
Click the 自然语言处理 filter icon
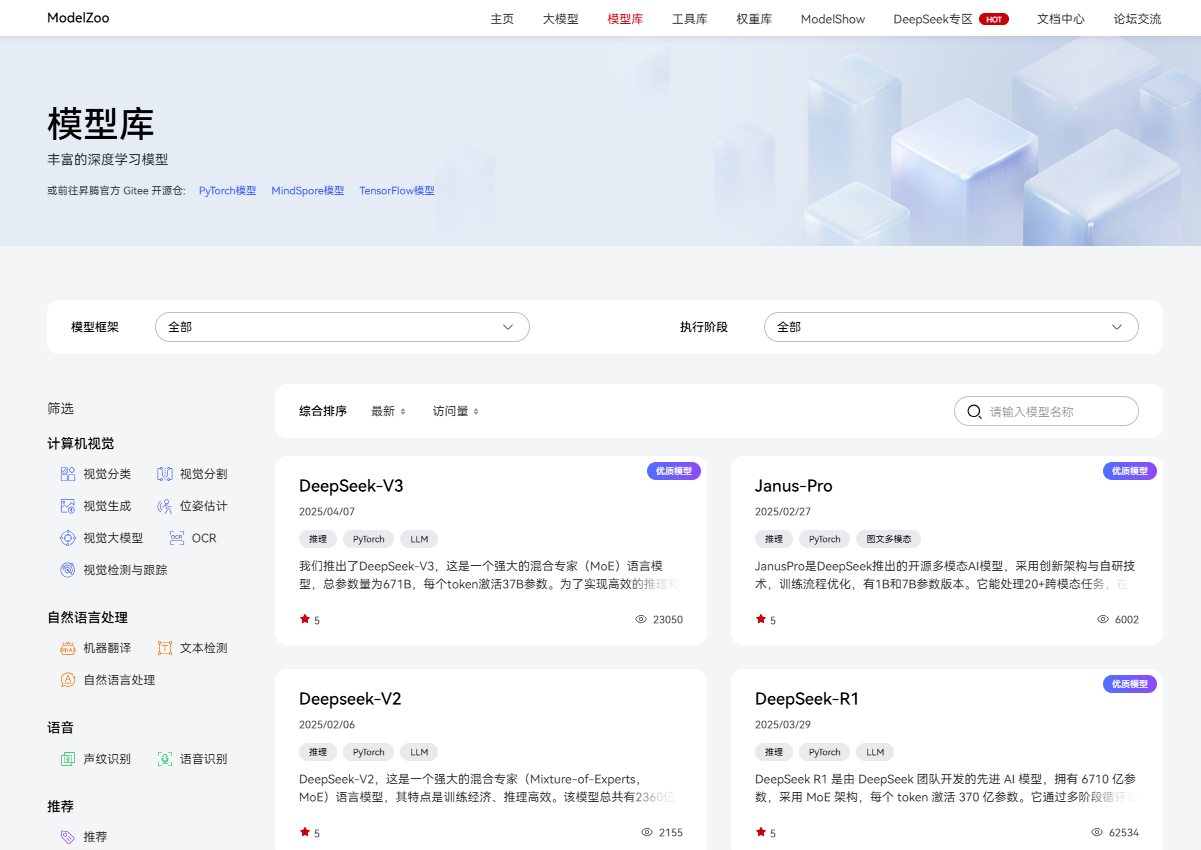point(68,680)
